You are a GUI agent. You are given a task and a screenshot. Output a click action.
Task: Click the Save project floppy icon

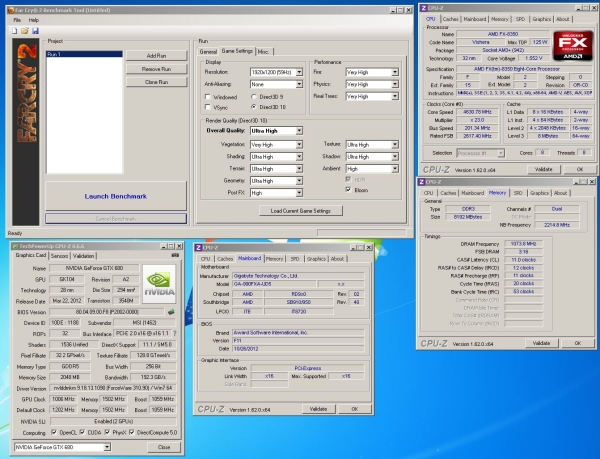35,31
